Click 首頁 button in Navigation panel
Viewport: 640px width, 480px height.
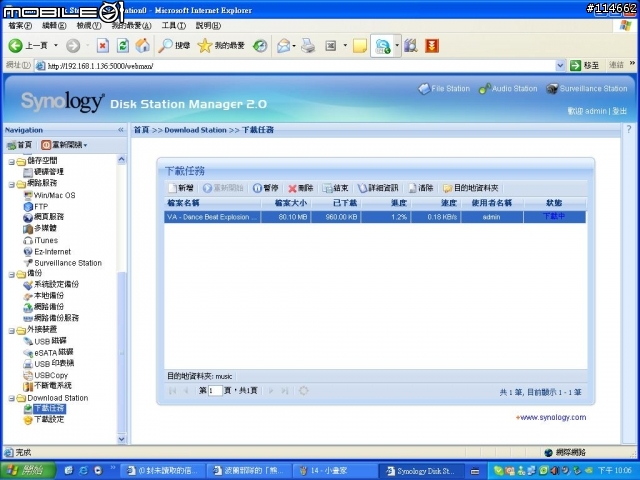tap(19, 145)
